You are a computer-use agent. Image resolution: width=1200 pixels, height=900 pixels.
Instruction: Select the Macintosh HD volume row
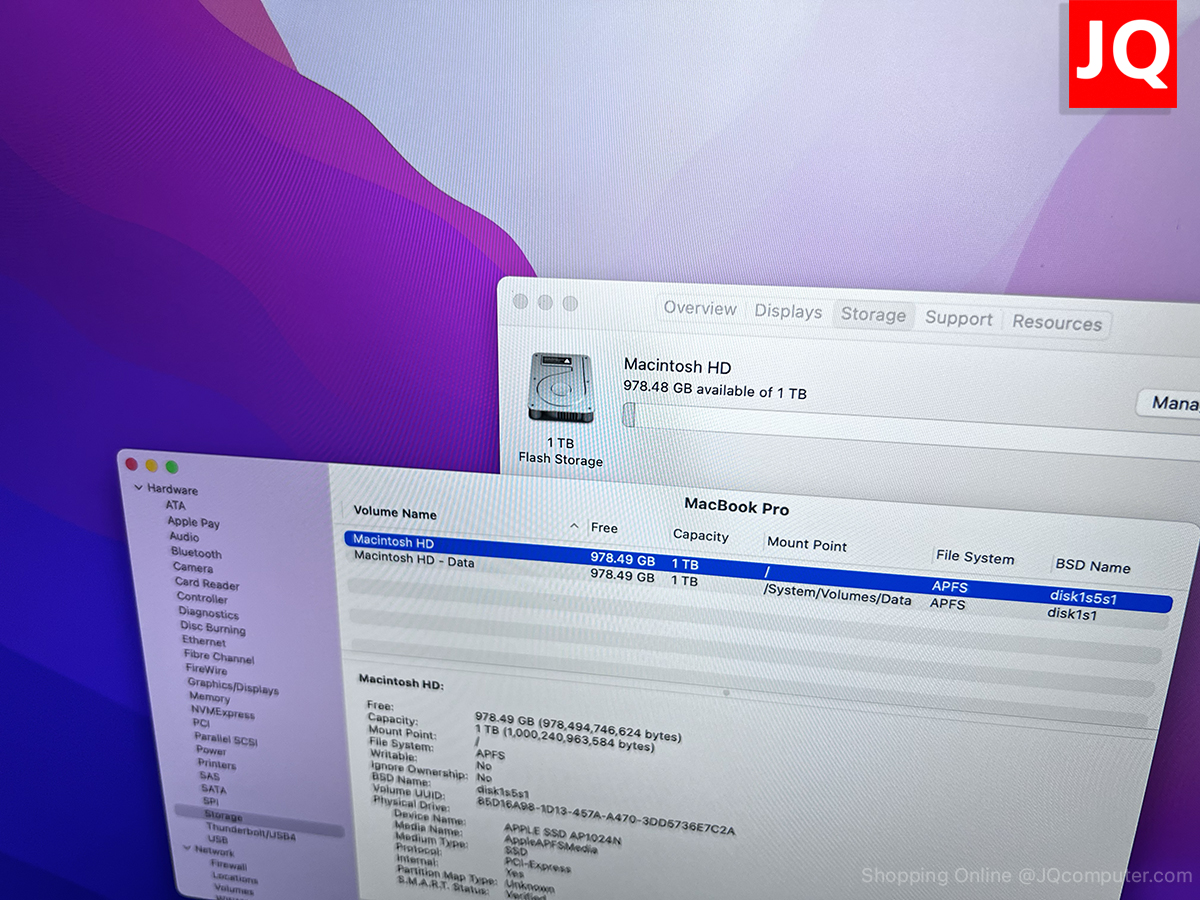758,570
